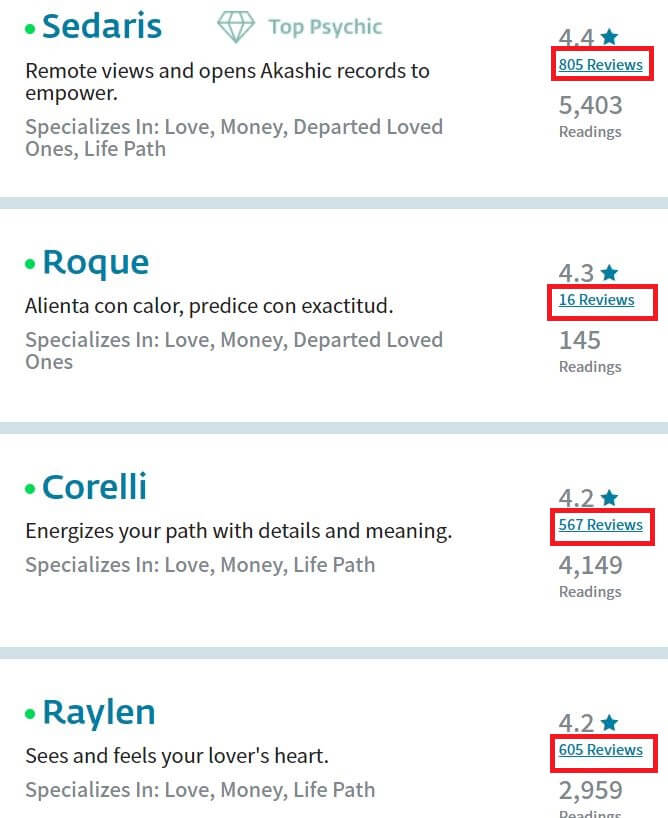
Task: Click the Top Psychic diamond icon
Action: [236, 27]
